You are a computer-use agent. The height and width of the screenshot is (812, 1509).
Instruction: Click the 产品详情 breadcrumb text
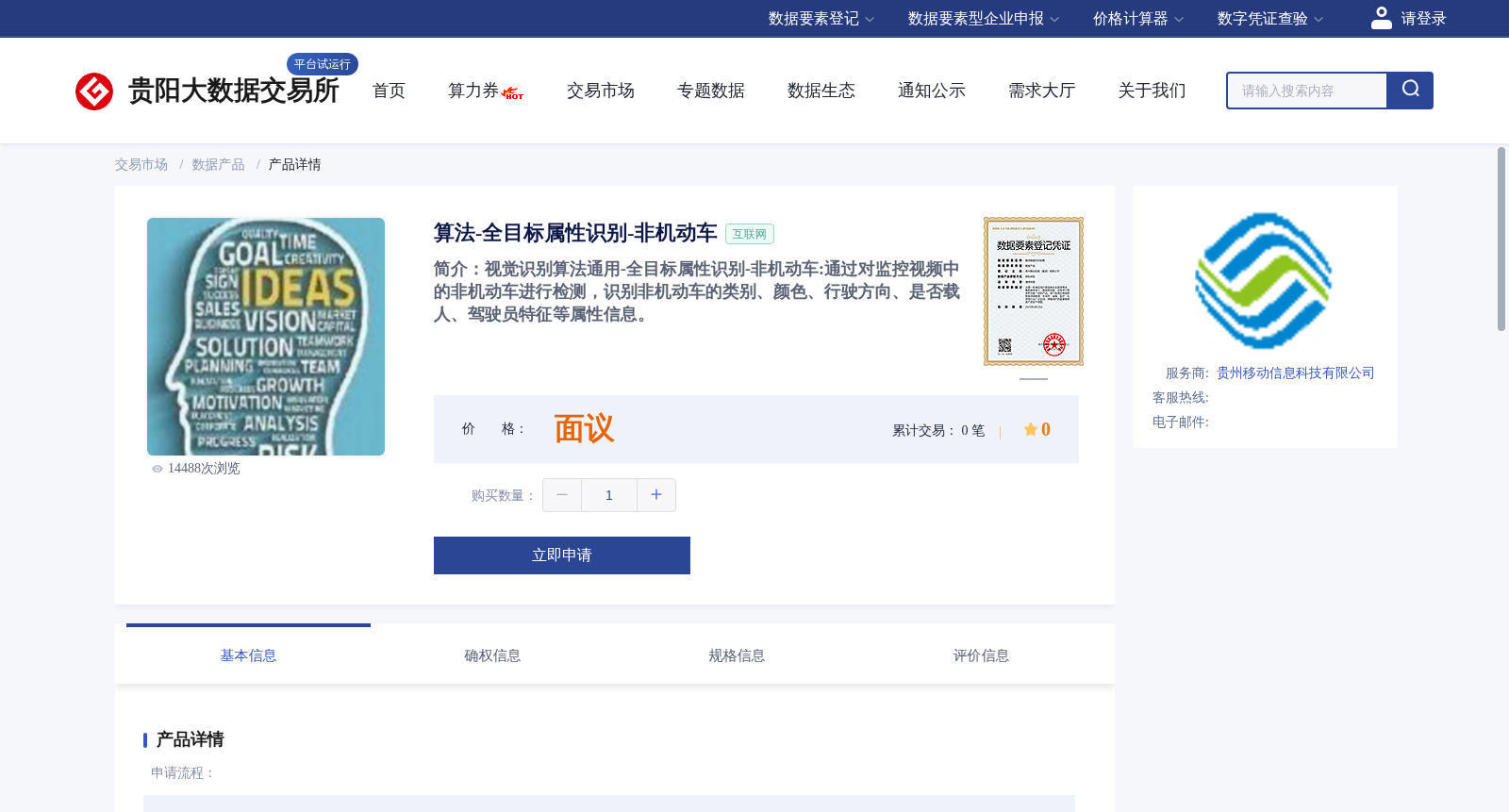(x=294, y=165)
